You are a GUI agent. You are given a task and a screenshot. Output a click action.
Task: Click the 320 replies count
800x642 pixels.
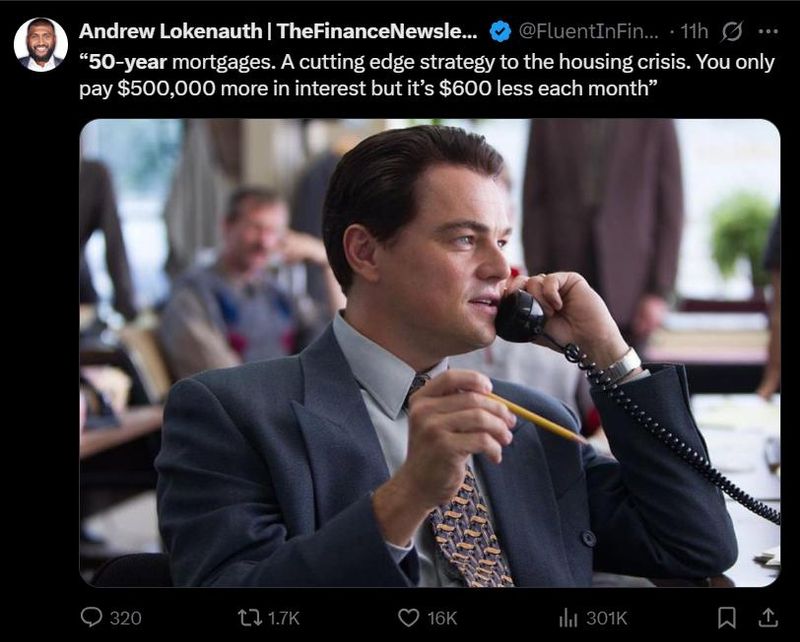click(x=125, y=618)
